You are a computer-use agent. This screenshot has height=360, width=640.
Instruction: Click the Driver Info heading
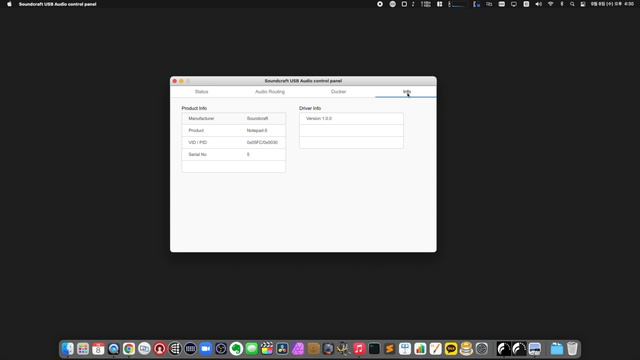pos(310,108)
